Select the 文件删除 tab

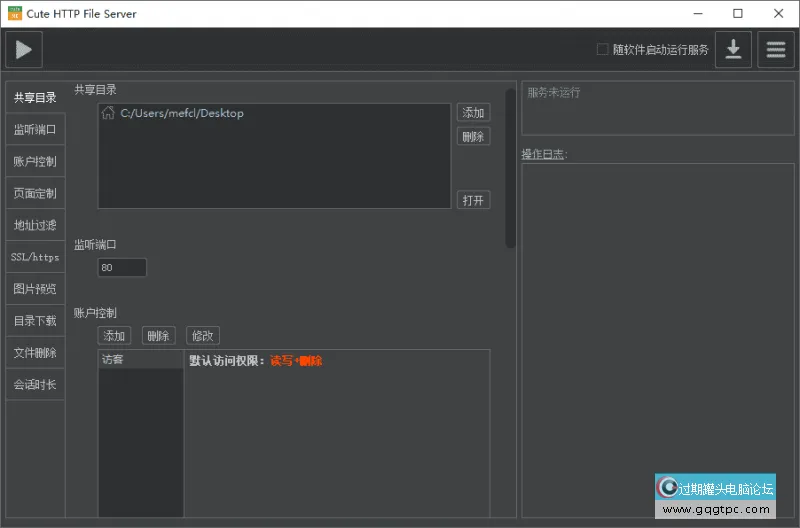tap(35, 353)
